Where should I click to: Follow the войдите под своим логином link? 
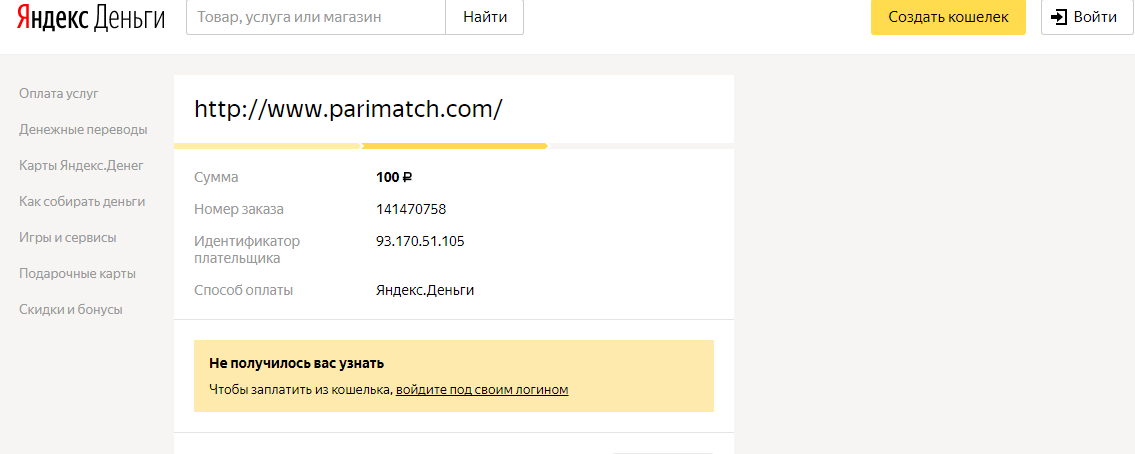(482, 390)
